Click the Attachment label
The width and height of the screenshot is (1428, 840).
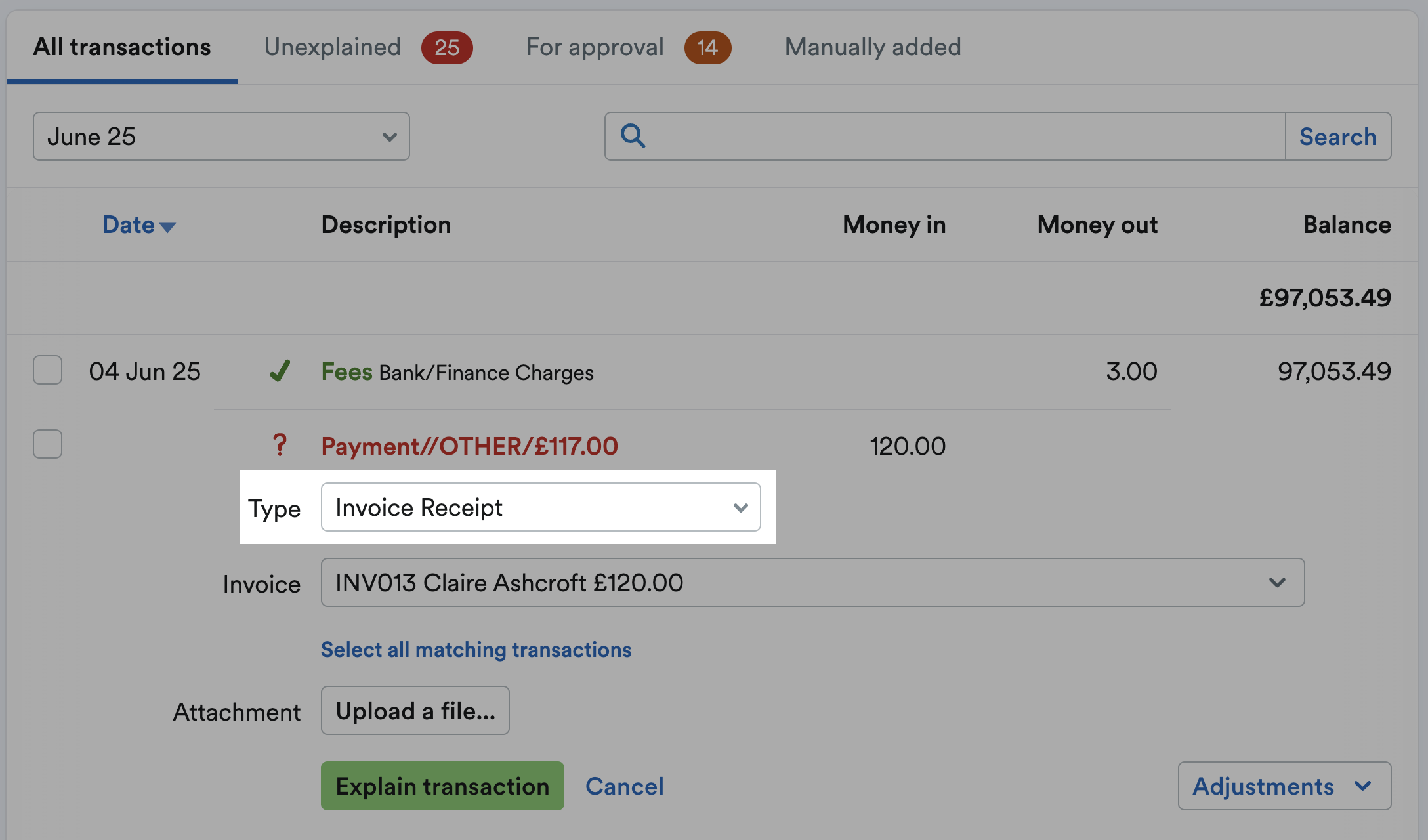point(237,712)
